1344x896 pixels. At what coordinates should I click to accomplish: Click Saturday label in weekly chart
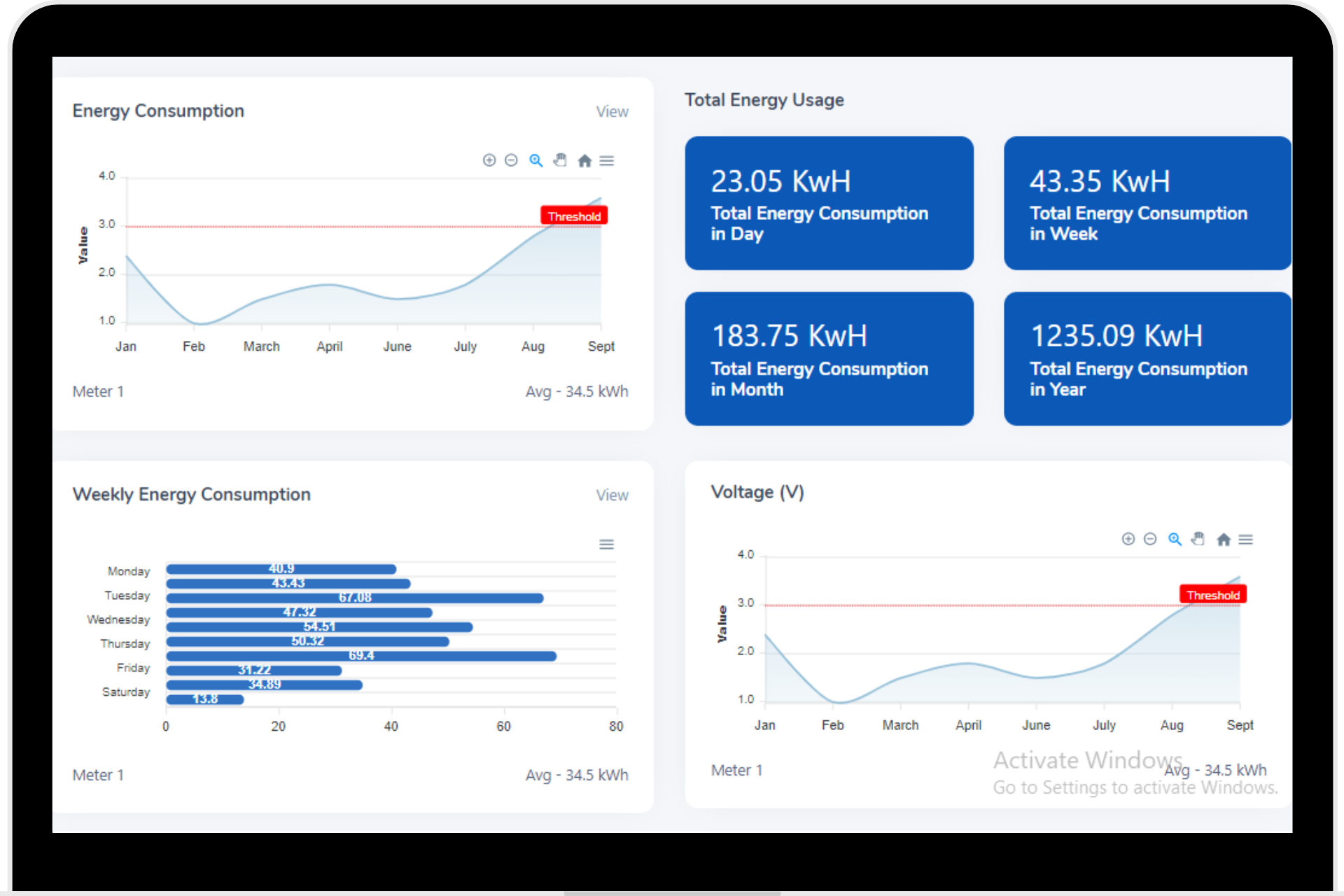coord(126,692)
